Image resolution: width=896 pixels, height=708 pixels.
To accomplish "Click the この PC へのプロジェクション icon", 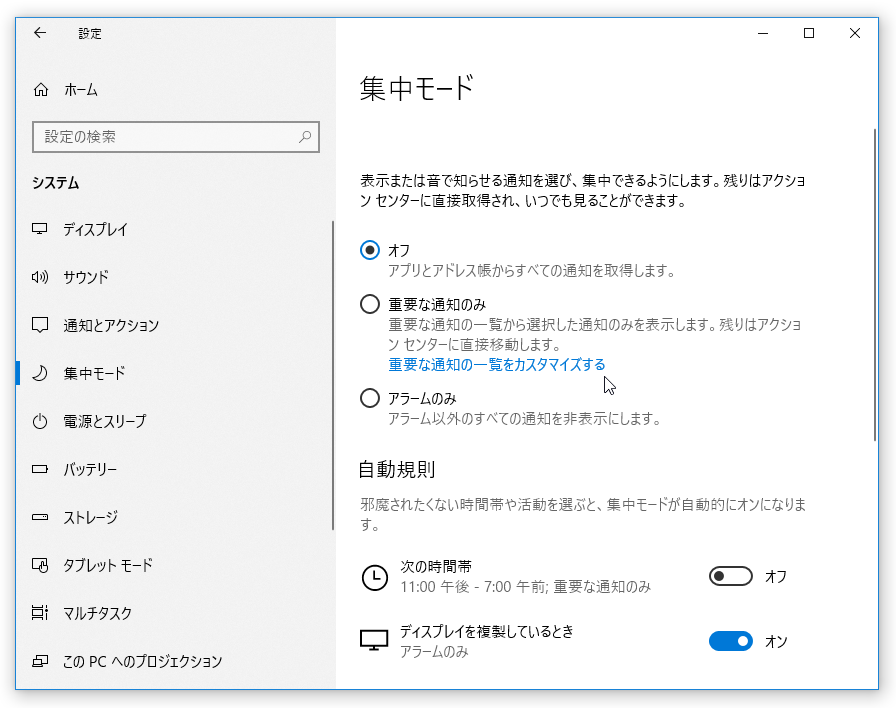I will 39,661.
